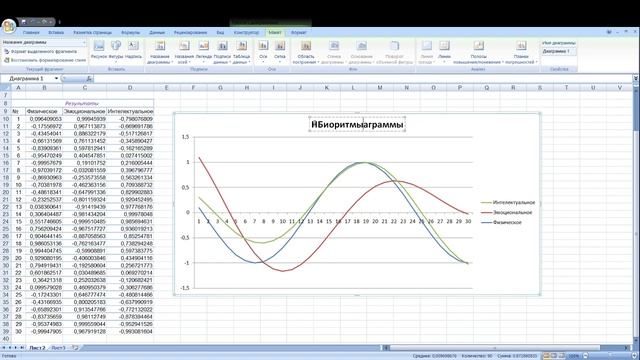Open the Формулы ribbon tab
Image resolution: width=640 pixels, height=360 pixels.
coord(131,32)
